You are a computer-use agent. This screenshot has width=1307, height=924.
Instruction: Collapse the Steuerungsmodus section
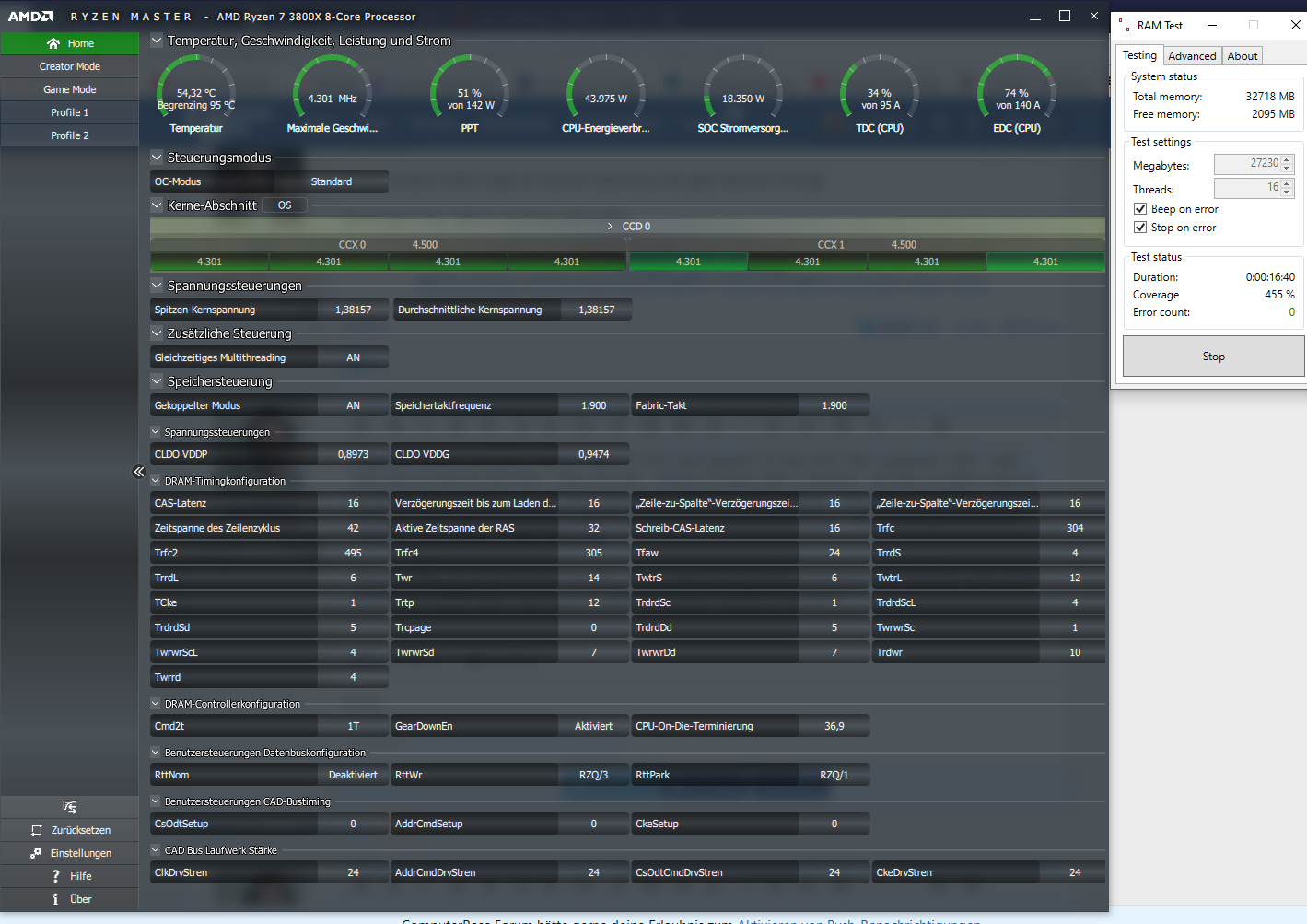(x=157, y=158)
